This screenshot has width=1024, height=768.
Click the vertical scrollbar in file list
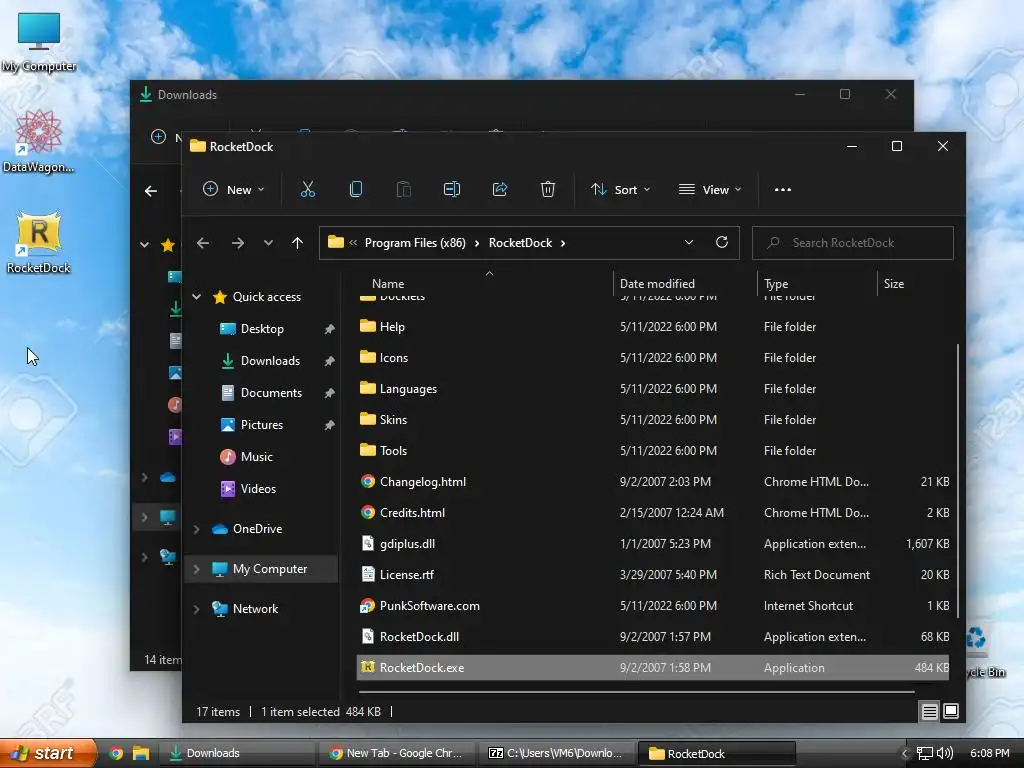pyautogui.click(x=957, y=480)
